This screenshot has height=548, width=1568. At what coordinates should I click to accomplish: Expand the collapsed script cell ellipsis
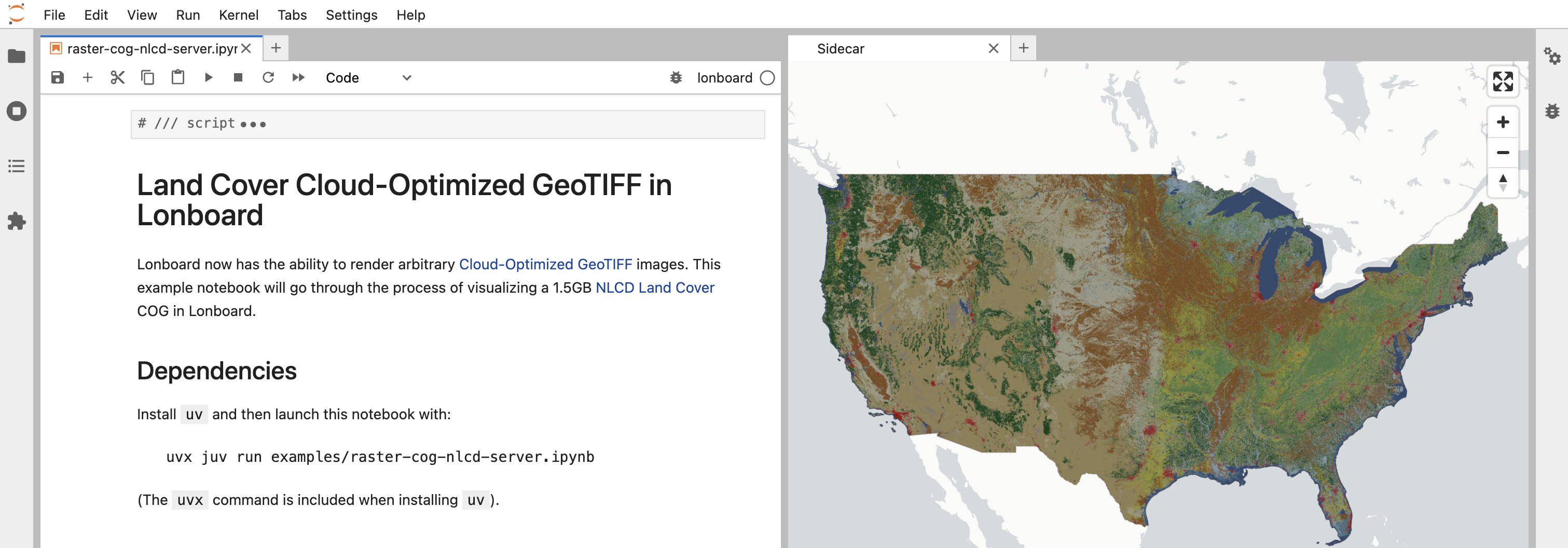coord(253,124)
